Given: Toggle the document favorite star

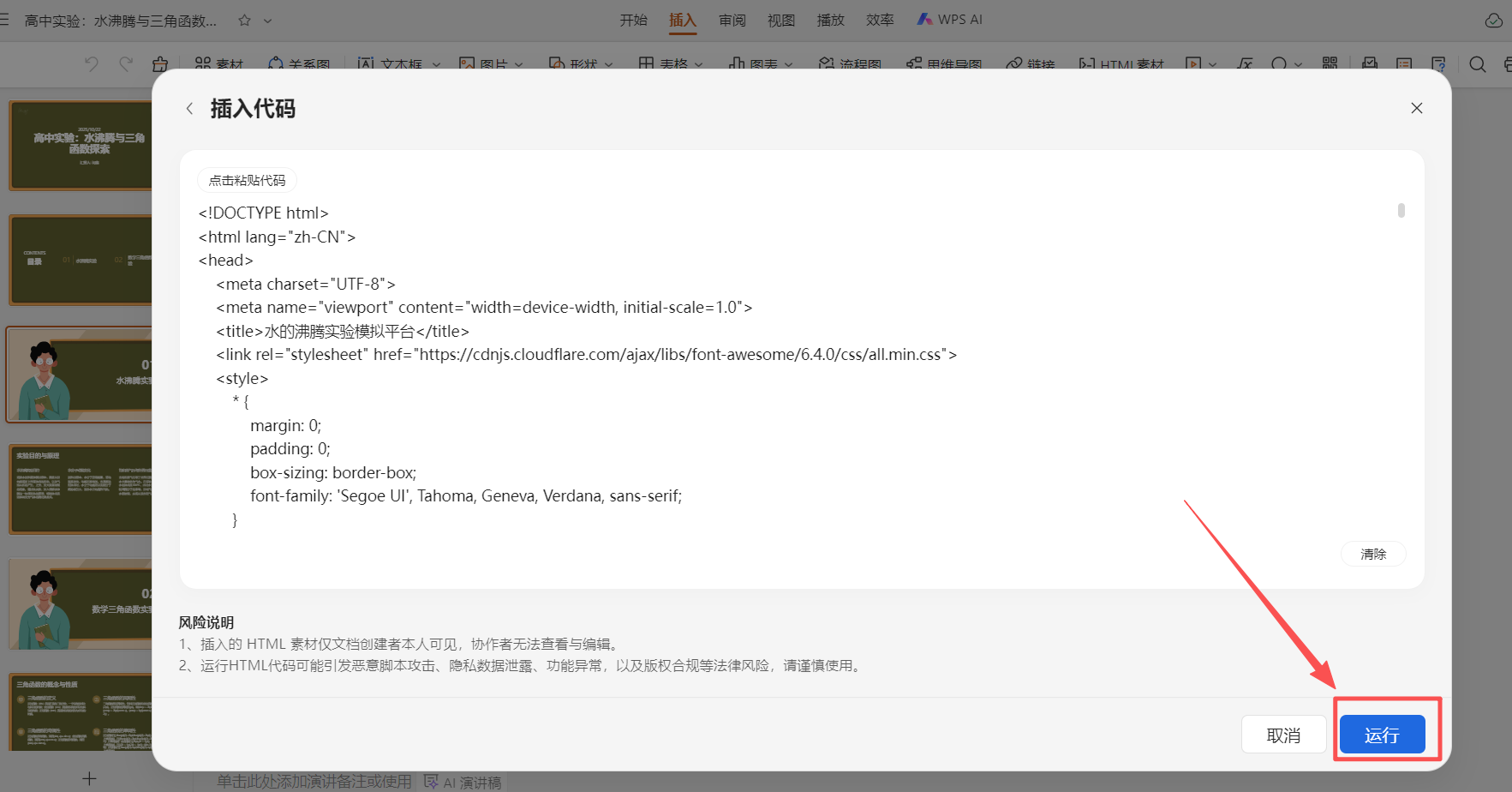Looking at the screenshot, I should 244,20.
